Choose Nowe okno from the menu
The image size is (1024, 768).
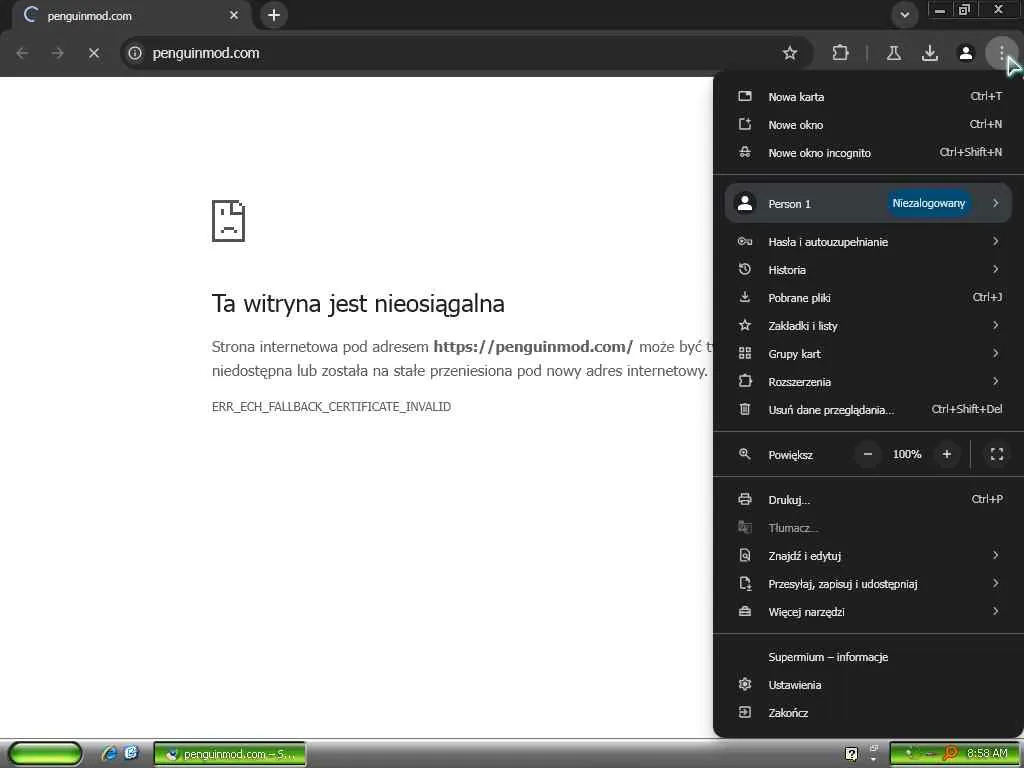tap(868, 125)
